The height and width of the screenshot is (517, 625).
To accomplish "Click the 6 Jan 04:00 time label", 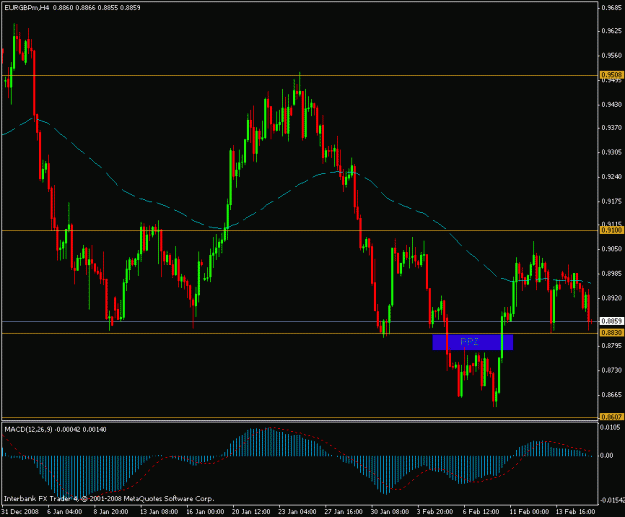I will point(65,511).
